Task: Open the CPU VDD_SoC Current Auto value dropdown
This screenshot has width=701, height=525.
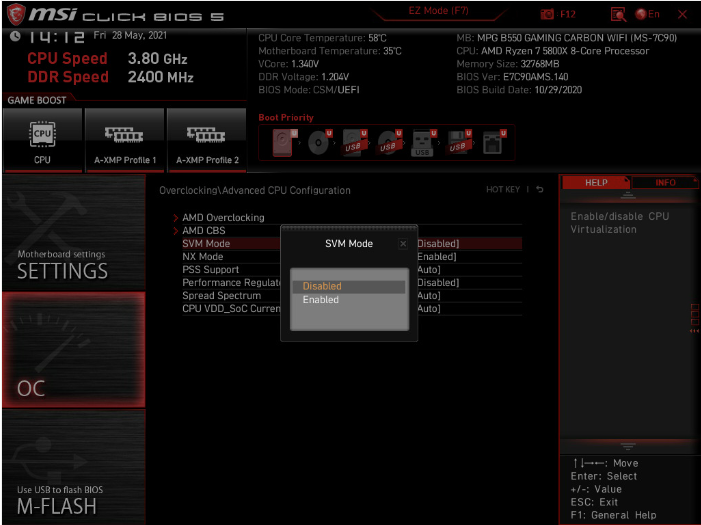Action: [x=429, y=309]
